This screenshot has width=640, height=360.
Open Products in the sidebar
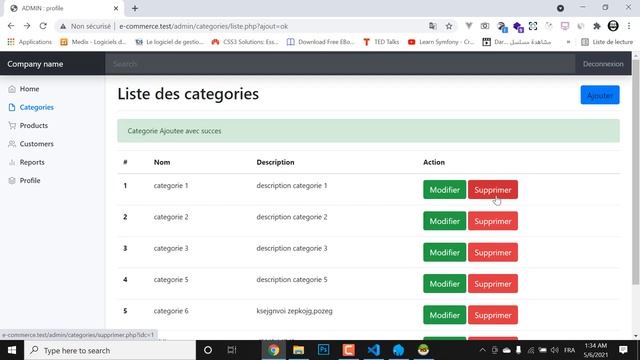pos(33,126)
